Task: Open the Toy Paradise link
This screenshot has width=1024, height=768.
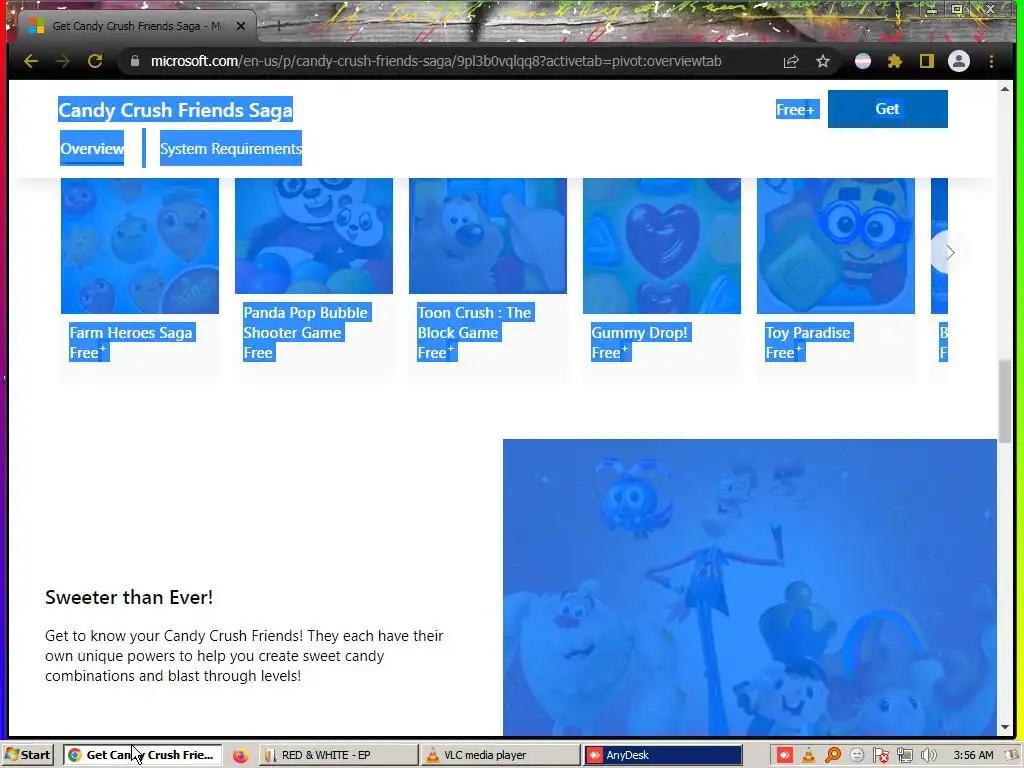Action: click(x=808, y=332)
